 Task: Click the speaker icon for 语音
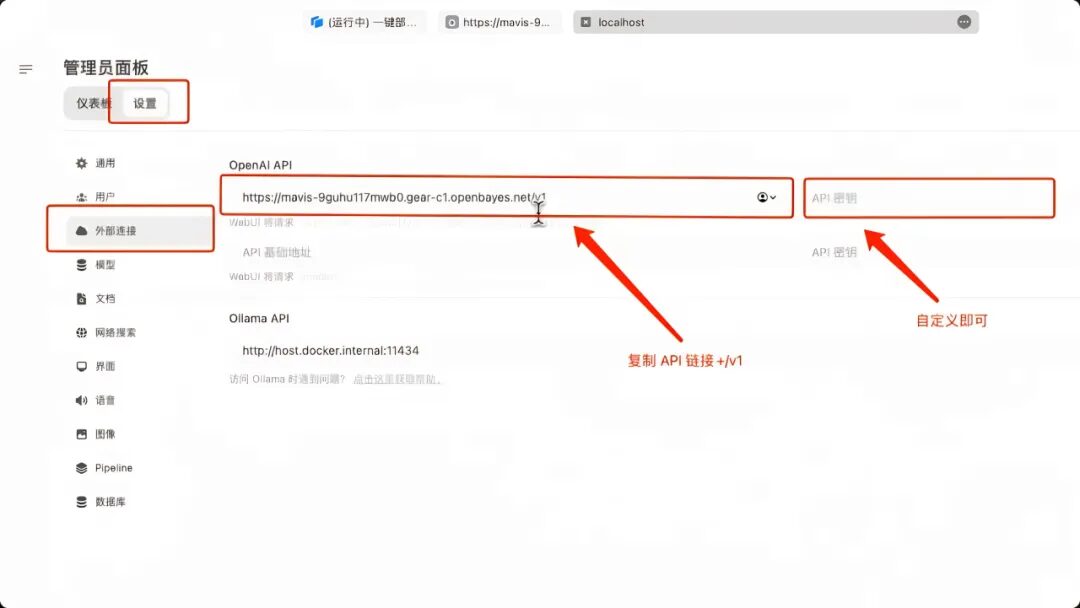point(82,400)
